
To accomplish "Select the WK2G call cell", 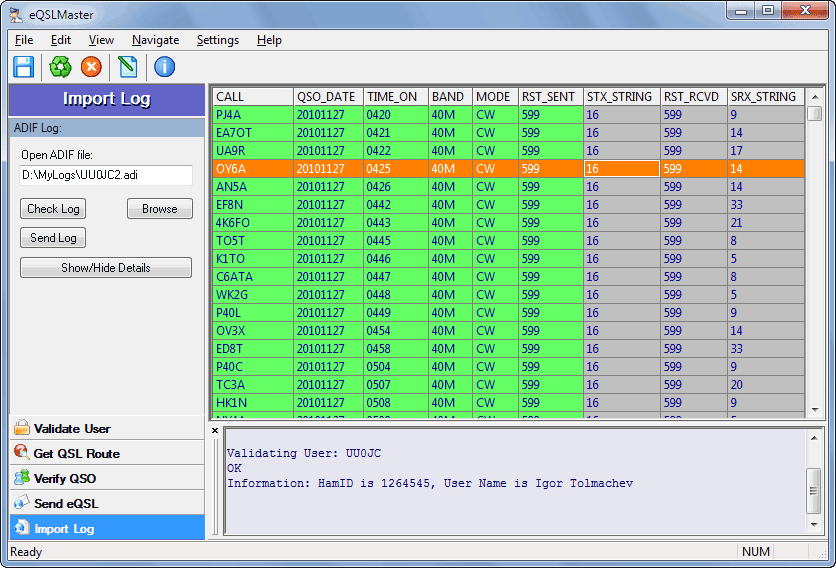I will [253, 295].
